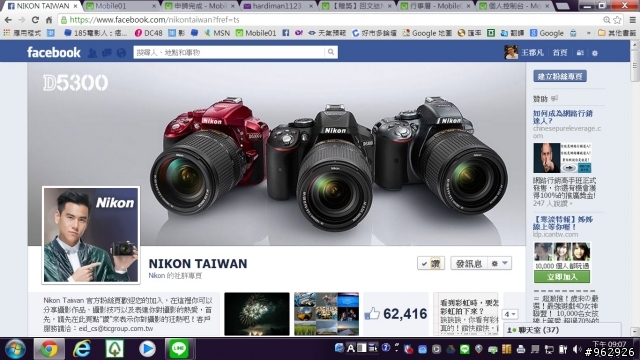Switch to the 個人控制台 tab
Image resolution: width=640 pixels, height=360 pixels.
click(514, 6)
